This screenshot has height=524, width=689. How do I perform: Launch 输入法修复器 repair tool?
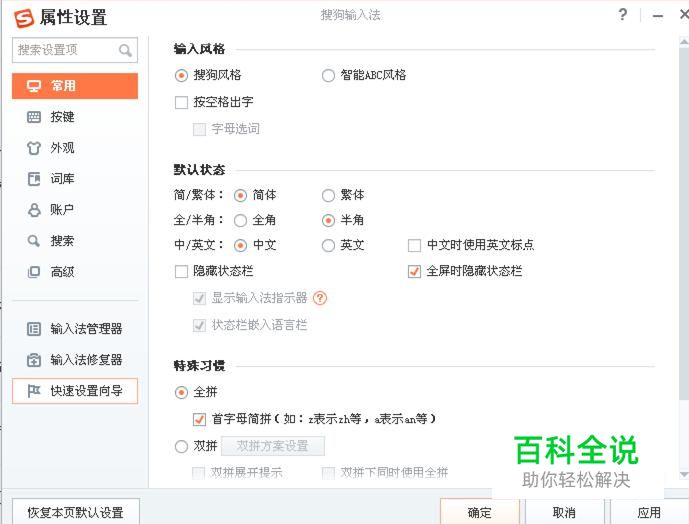(x=75, y=360)
